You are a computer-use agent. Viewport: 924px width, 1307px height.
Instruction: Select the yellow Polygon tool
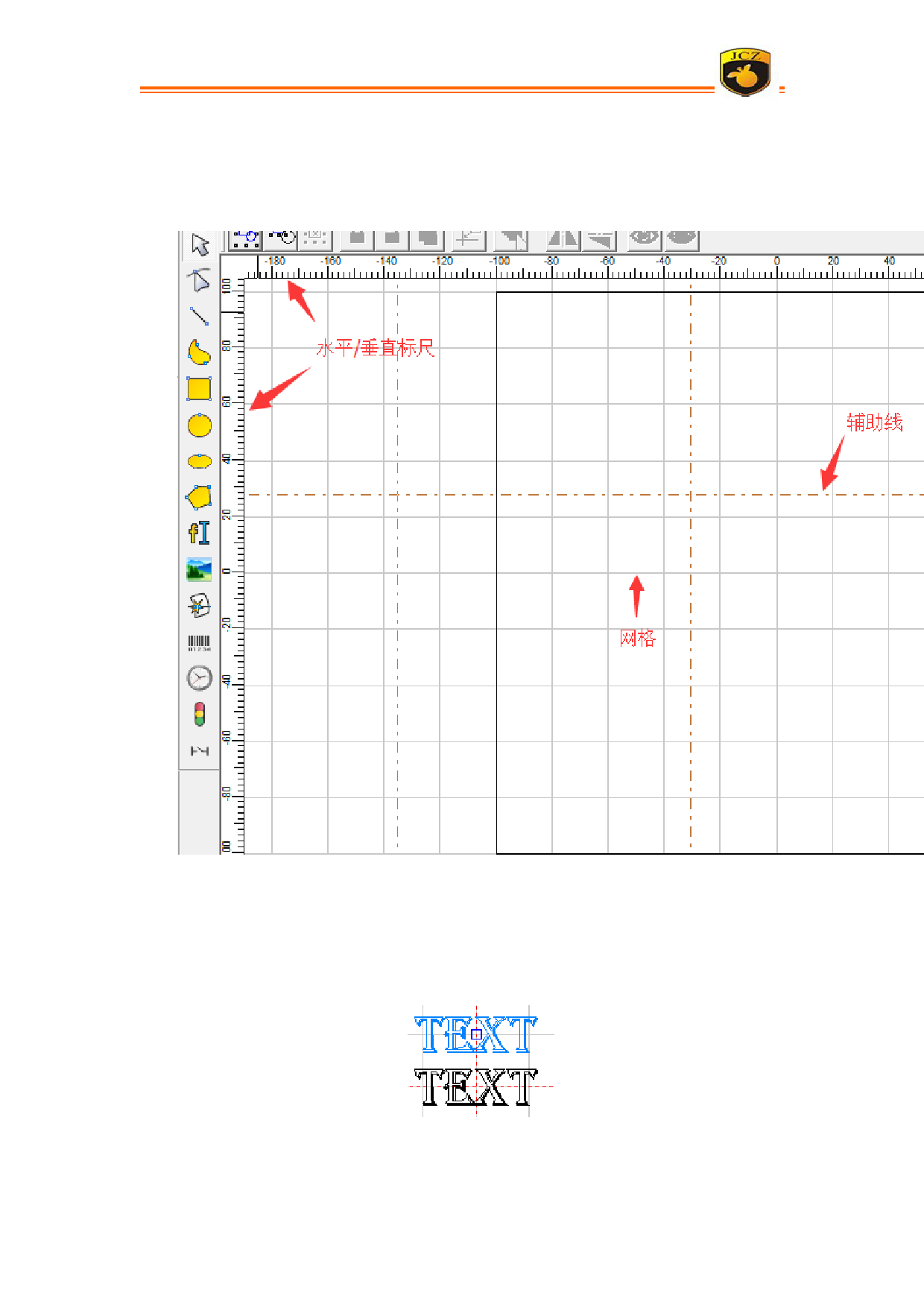[199, 497]
